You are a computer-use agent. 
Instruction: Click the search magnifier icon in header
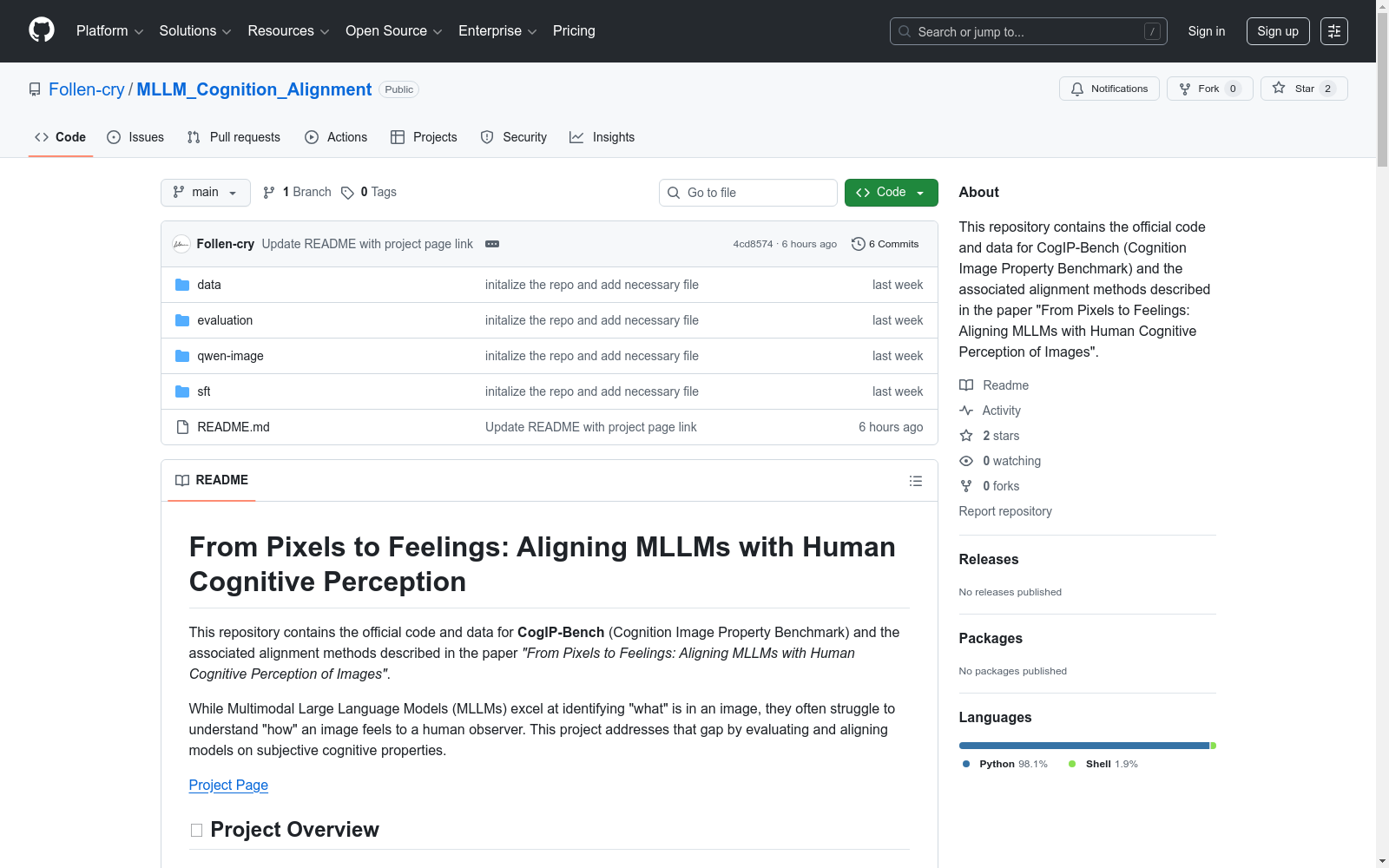pos(905,31)
